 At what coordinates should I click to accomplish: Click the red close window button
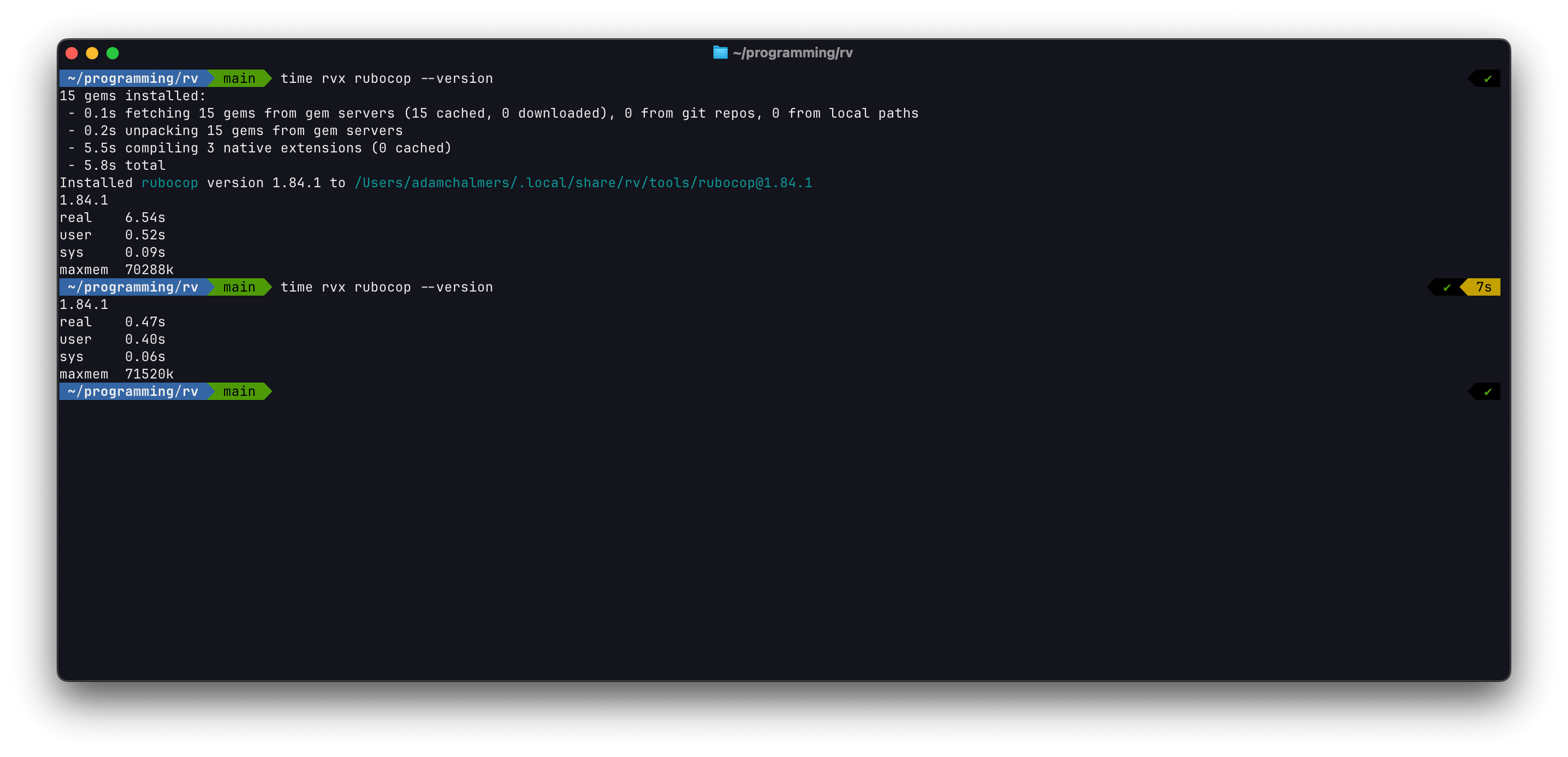(72, 53)
